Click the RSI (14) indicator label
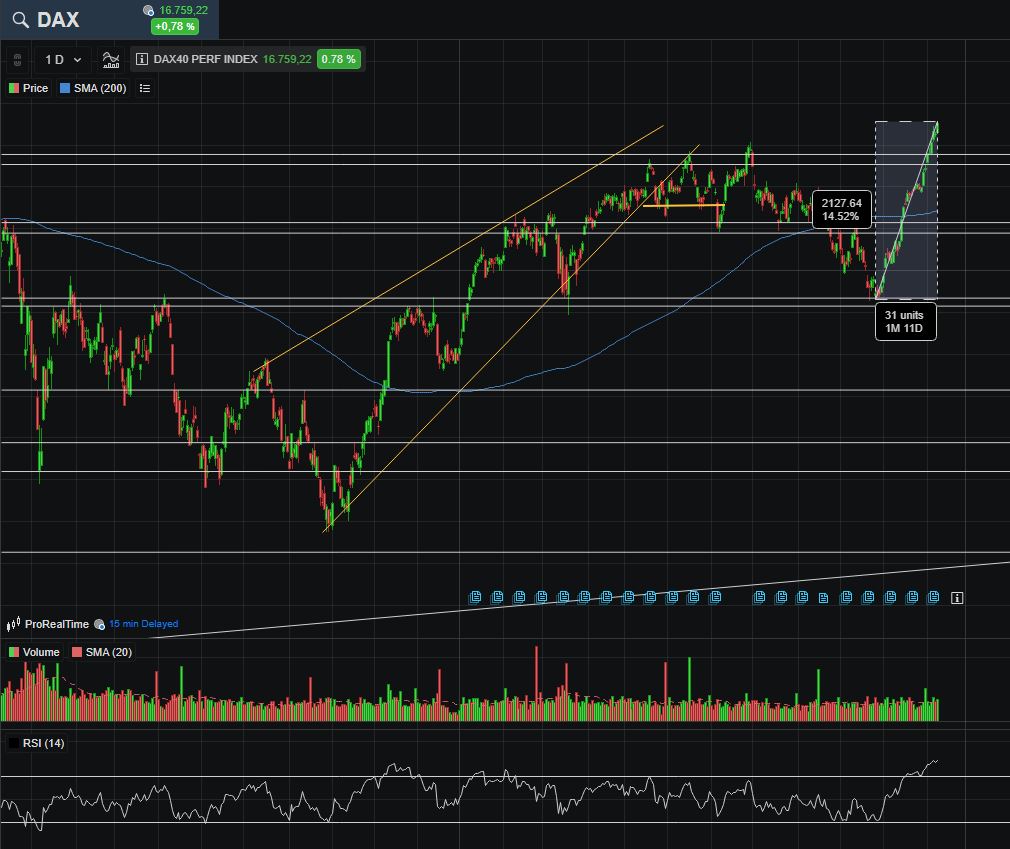 coord(43,743)
